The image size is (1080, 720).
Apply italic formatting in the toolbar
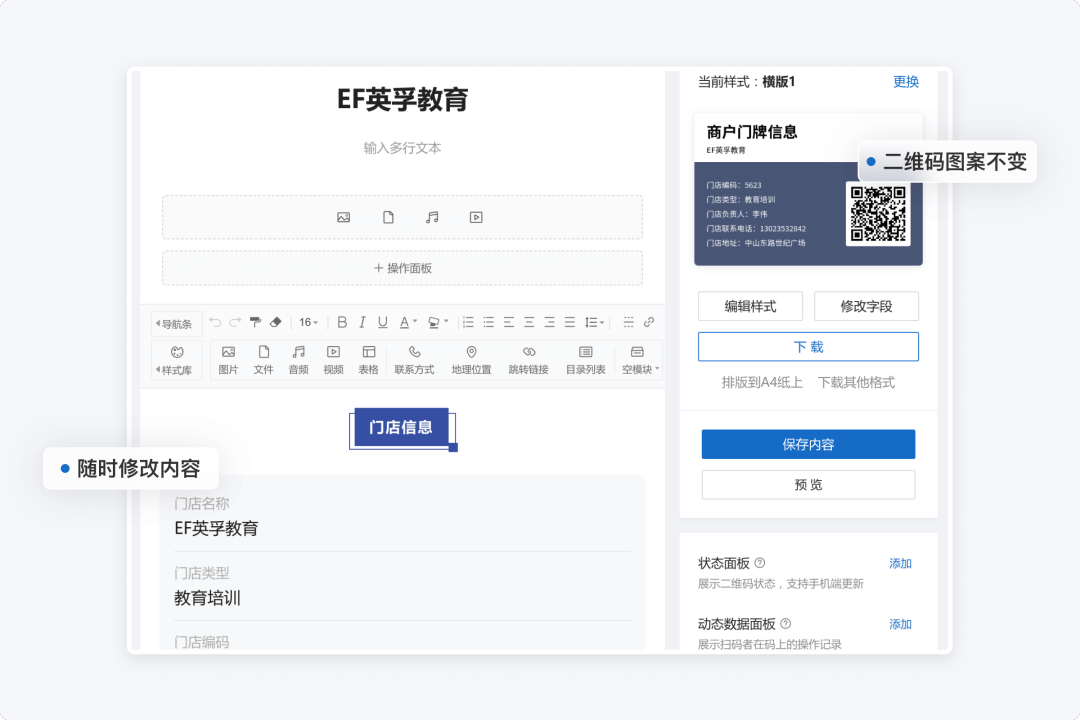pyautogui.click(x=362, y=322)
